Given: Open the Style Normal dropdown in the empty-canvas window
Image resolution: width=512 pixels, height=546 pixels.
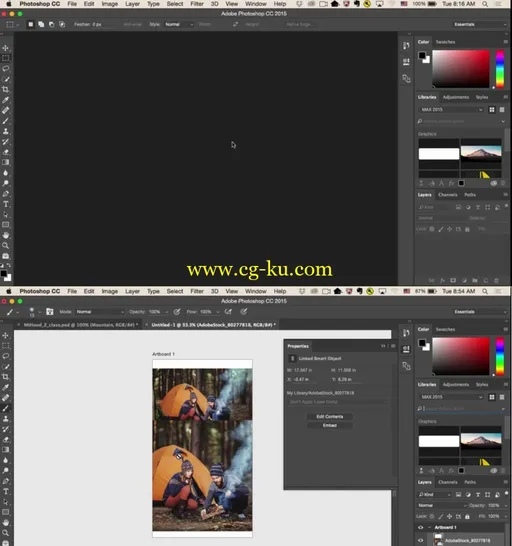Looking at the screenshot, I should (179, 24).
